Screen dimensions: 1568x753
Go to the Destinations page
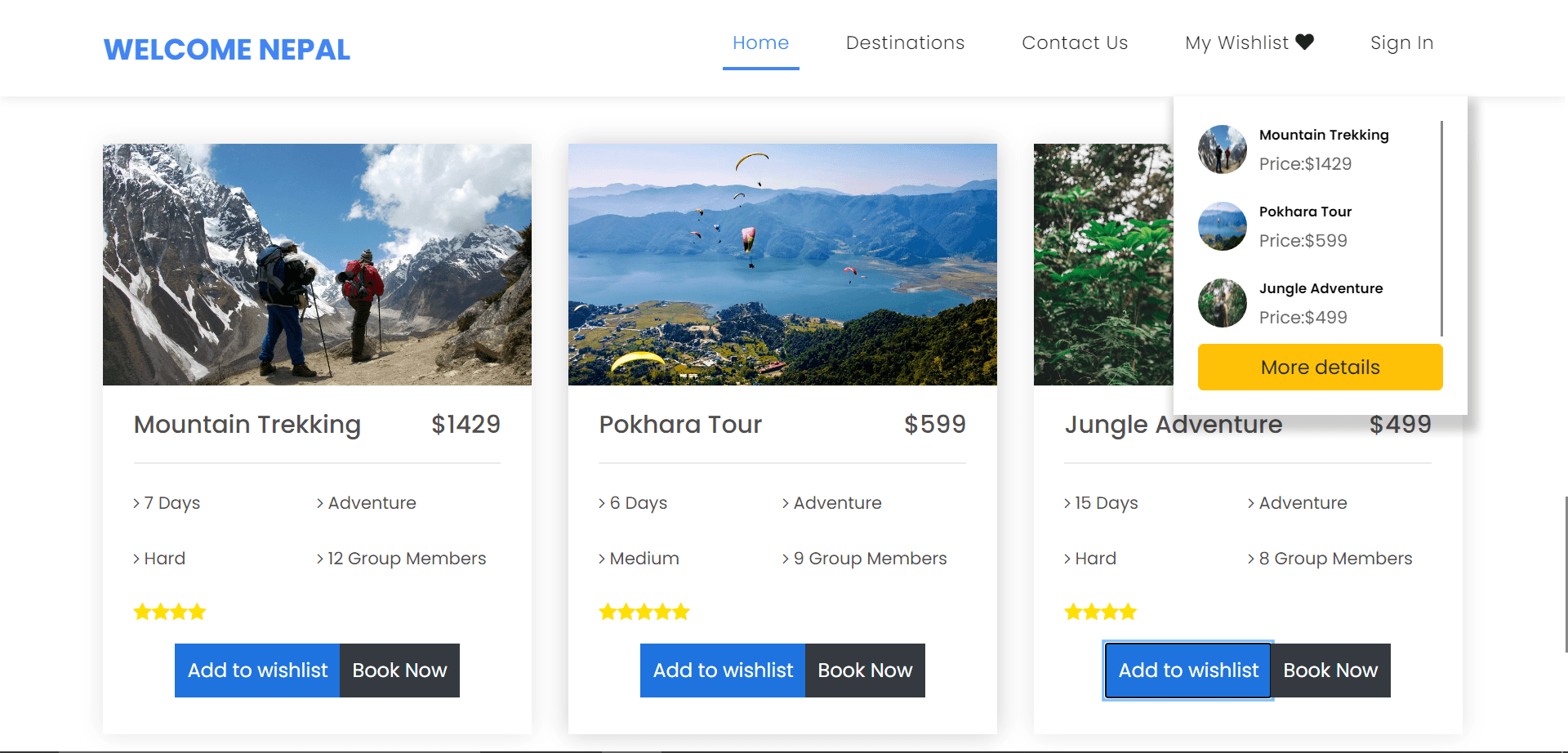point(905,43)
